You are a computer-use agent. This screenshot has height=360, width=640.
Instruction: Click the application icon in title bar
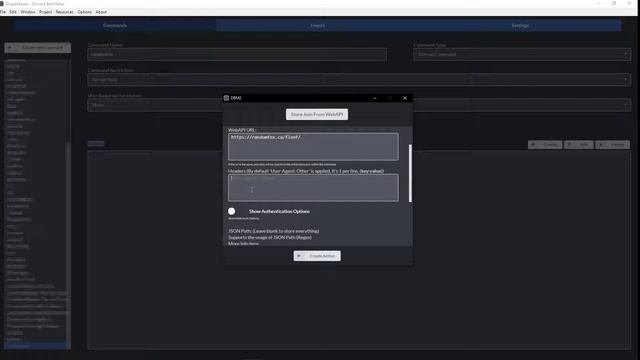point(2,4)
